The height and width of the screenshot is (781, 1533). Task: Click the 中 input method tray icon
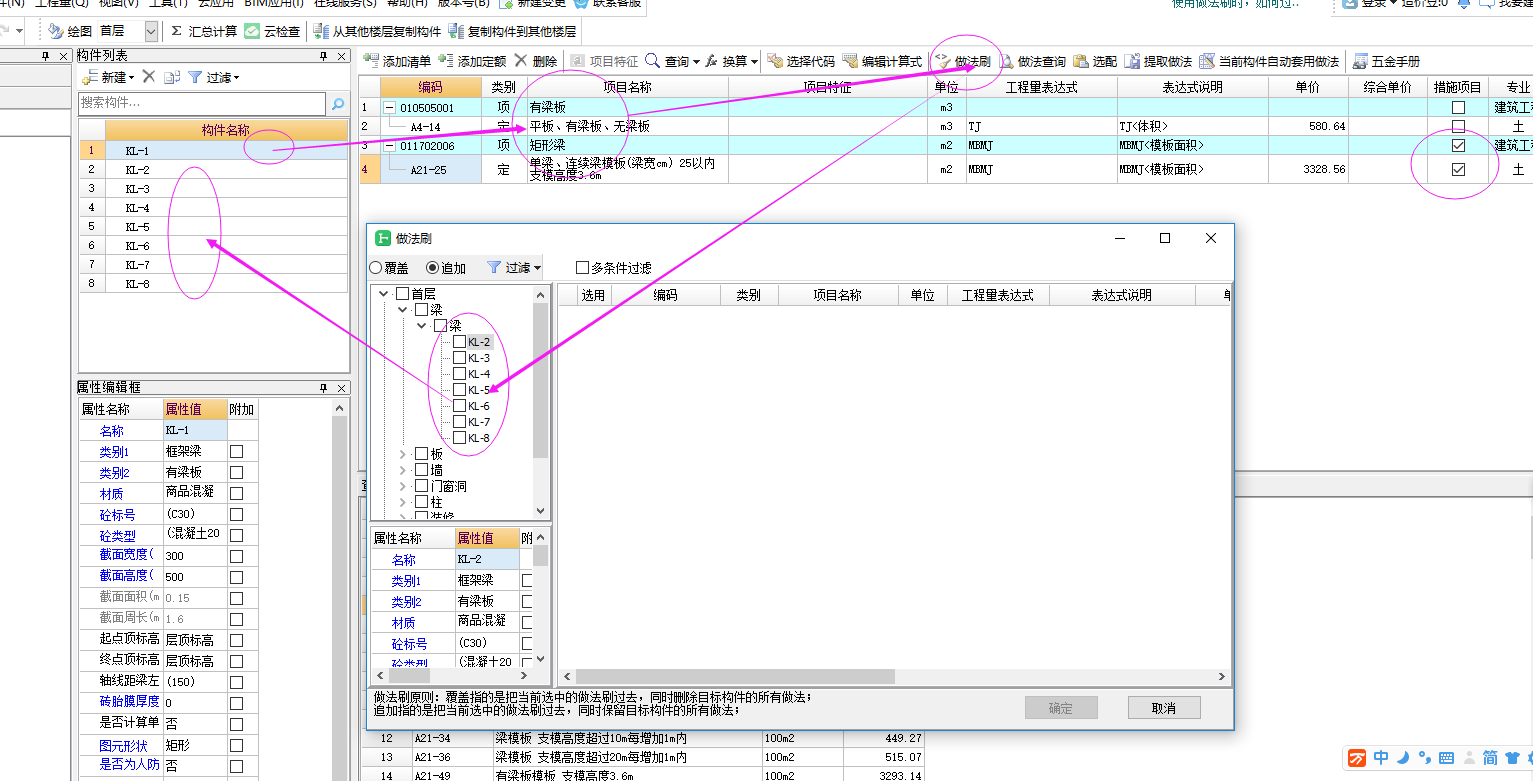pyautogui.click(x=1380, y=758)
